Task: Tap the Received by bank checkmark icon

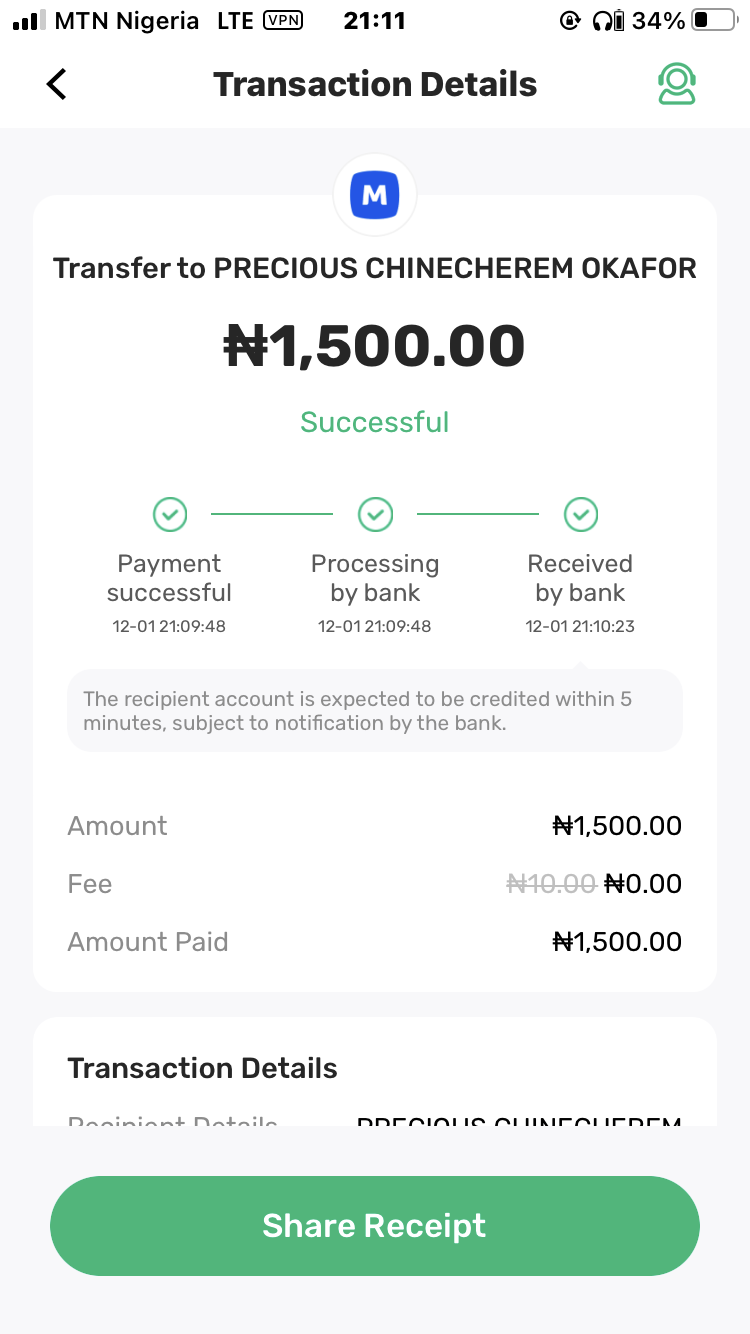Action: point(580,515)
